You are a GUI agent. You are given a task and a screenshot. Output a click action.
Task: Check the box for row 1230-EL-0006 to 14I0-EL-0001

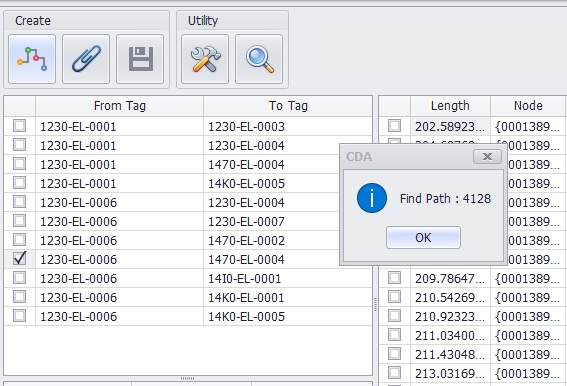pyautogui.click(x=20, y=278)
